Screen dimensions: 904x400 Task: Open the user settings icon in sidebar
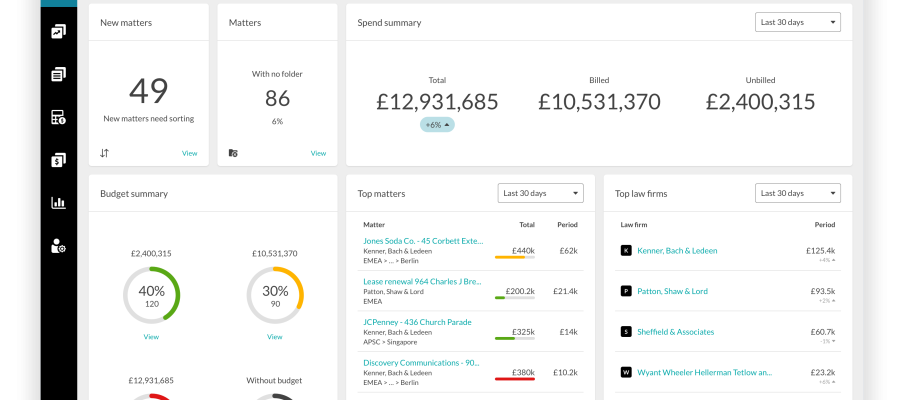point(58,246)
